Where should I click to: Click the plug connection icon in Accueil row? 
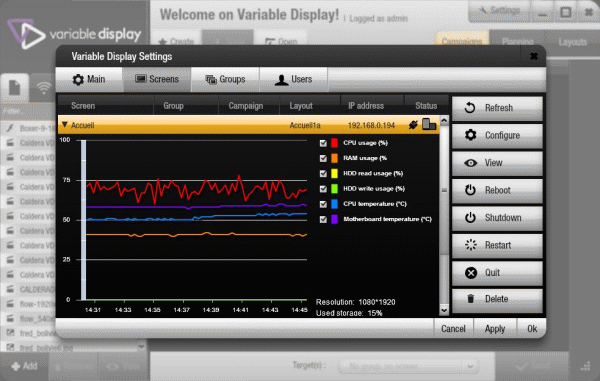pyautogui.click(x=413, y=125)
